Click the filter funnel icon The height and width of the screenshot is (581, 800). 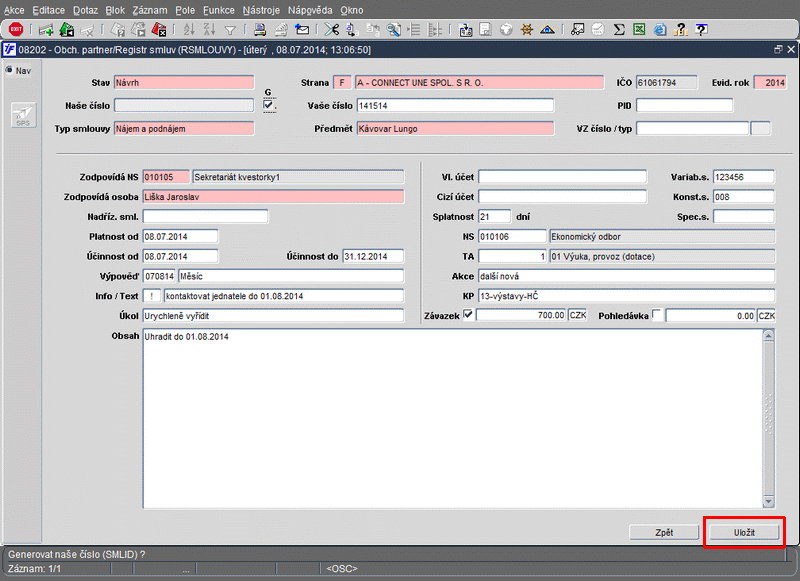pyautogui.click(x=230, y=31)
